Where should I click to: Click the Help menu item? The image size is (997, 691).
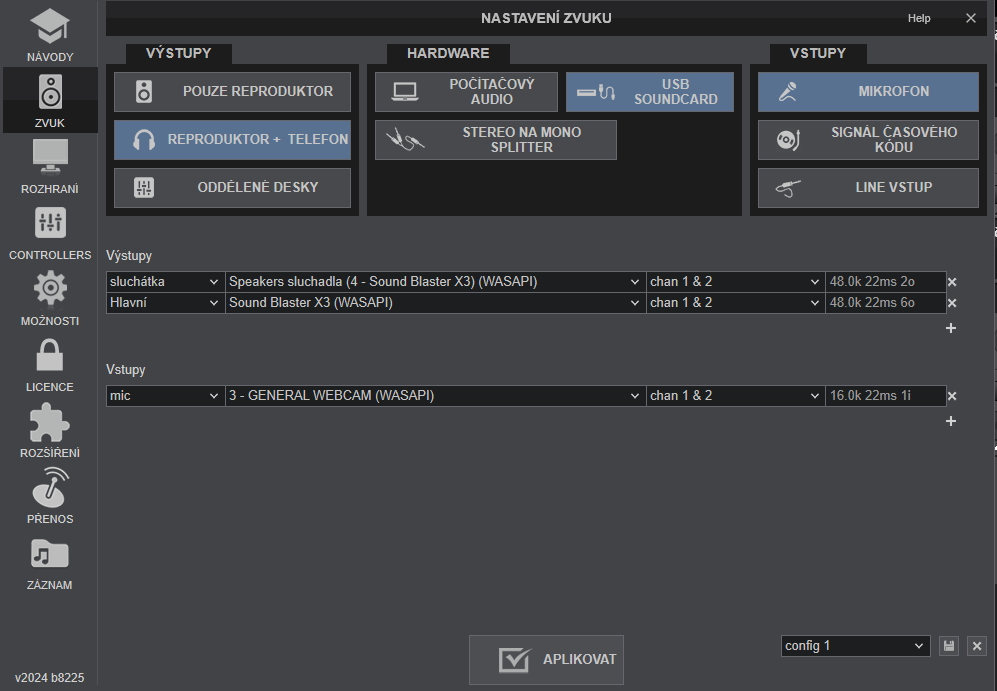coord(918,18)
